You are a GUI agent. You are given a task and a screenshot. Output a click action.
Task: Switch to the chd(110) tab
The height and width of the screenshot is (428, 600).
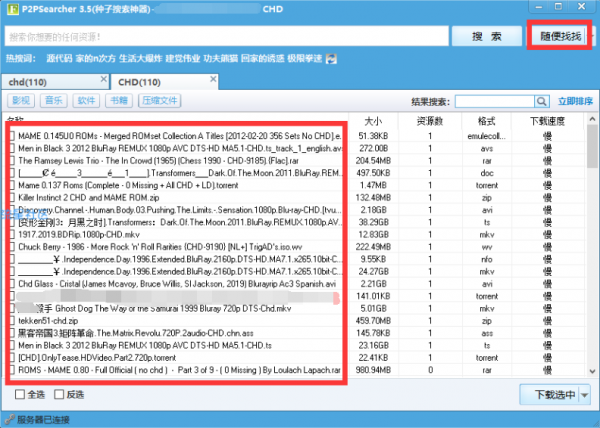(55, 82)
